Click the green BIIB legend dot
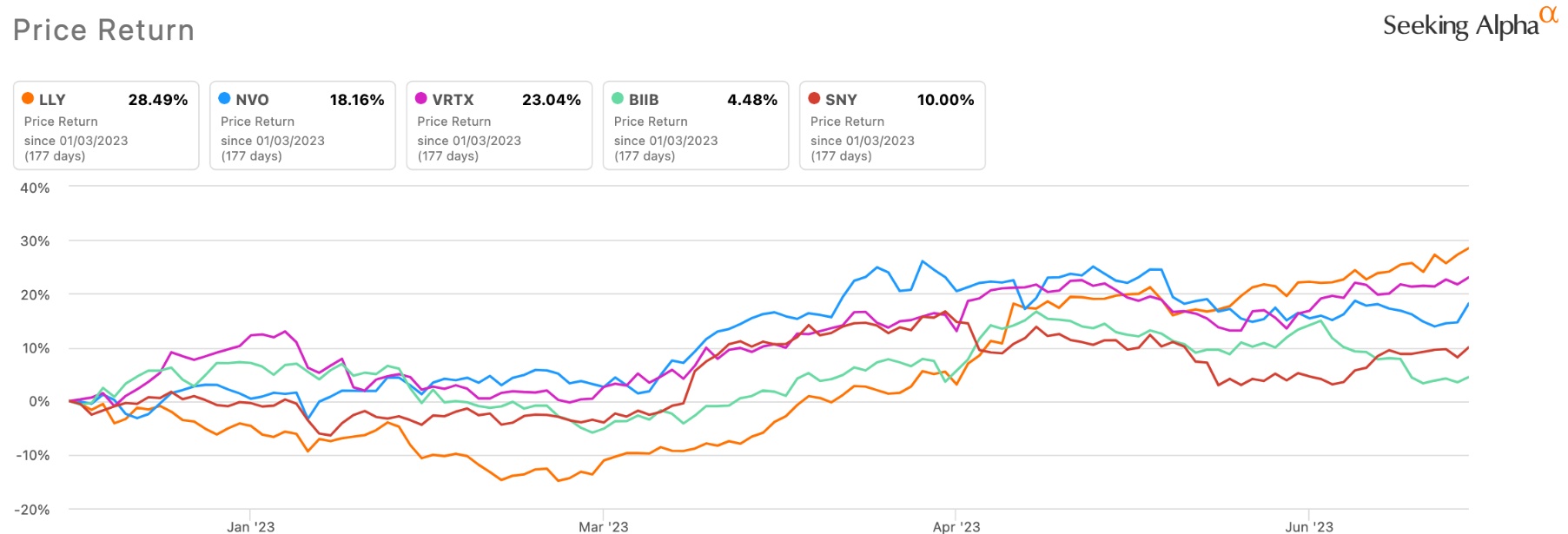 click(618, 99)
